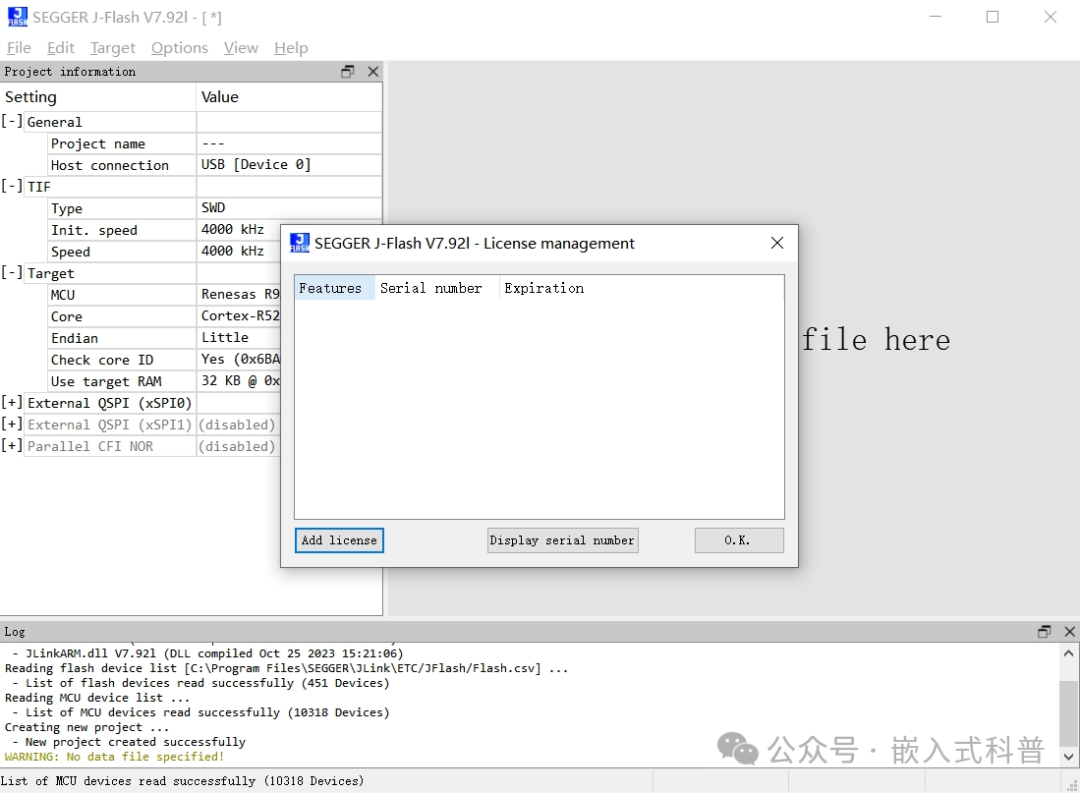The width and height of the screenshot is (1080, 793).
Task: Click the log scrollbar down arrow
Action: [1068, 756]
